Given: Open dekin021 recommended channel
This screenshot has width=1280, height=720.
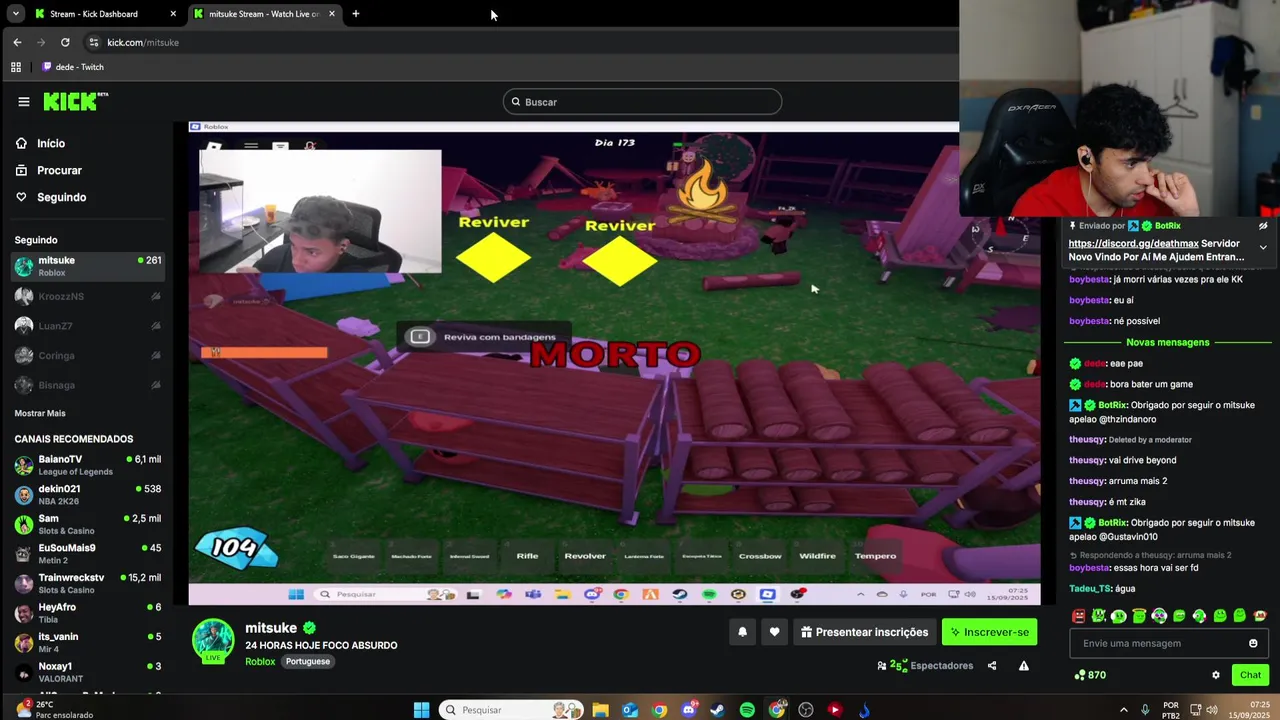Looking at the screenshot, I should coord(88,495).
